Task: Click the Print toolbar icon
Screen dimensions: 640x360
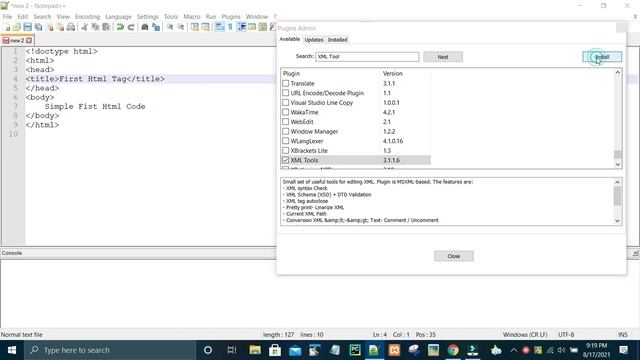Action: (x=71, y=27)
